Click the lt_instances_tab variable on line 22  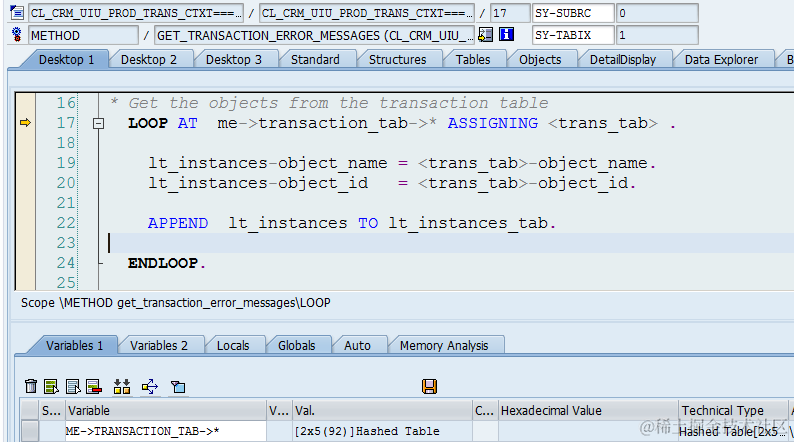click(469, 223)
